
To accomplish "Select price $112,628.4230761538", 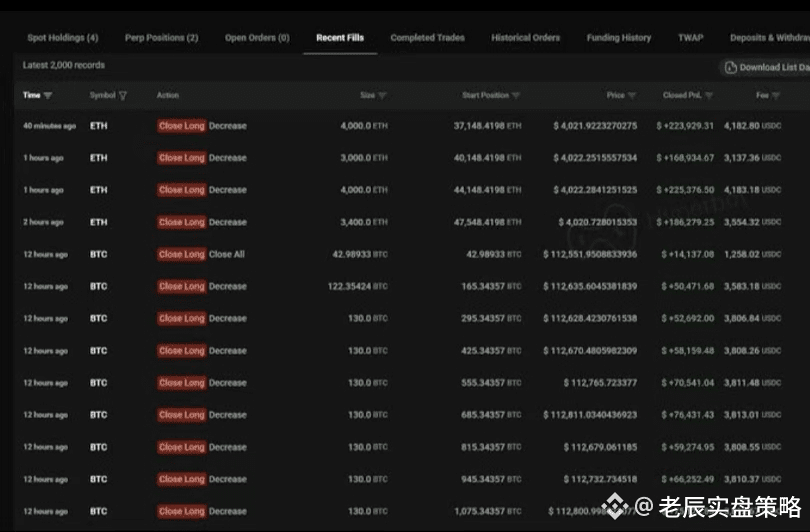I will [590, 319].
